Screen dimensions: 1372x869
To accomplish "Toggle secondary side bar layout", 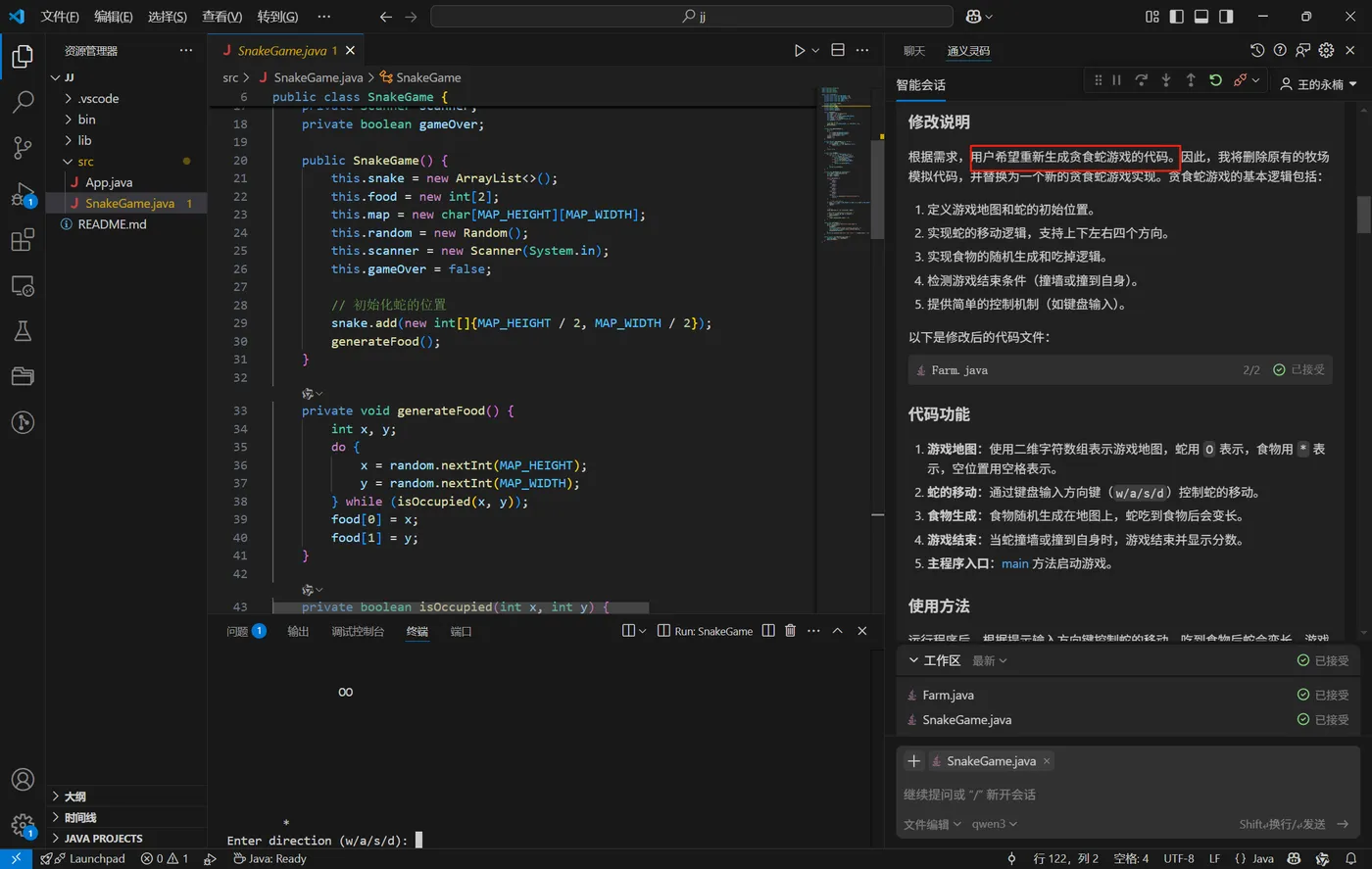I will pyautogui.click(x=1226, y=17).
